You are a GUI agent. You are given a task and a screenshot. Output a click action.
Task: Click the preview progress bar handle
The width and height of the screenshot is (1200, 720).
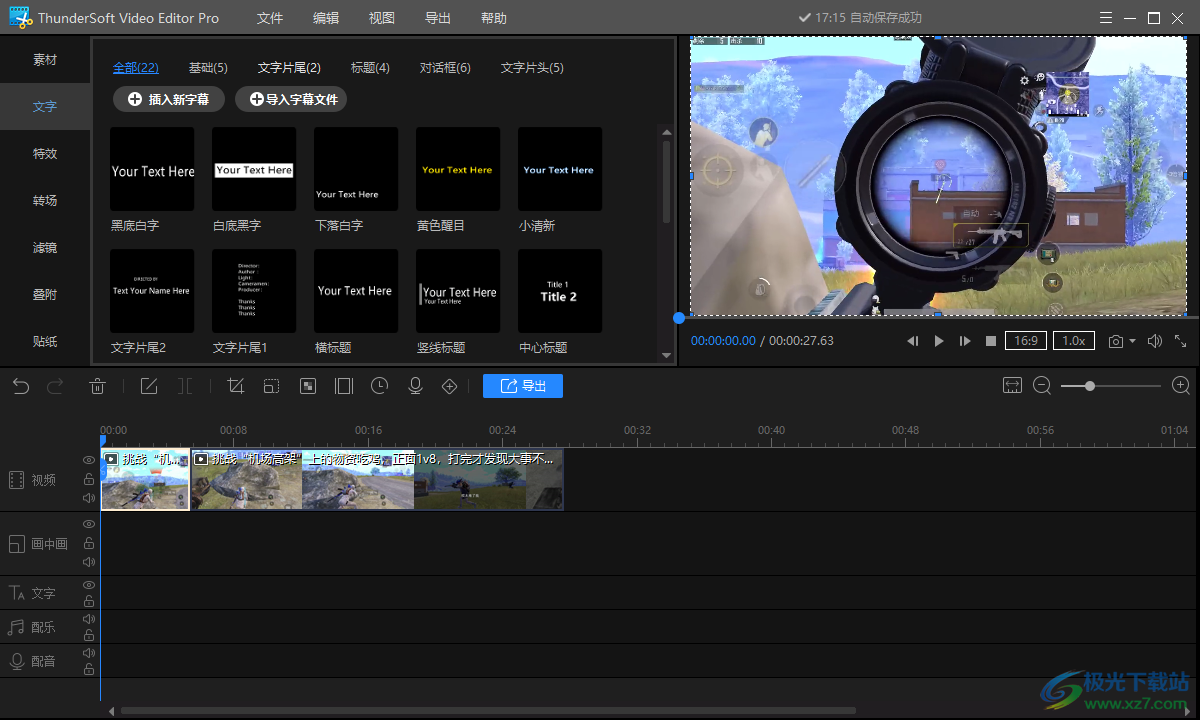(x=679, y=318)
